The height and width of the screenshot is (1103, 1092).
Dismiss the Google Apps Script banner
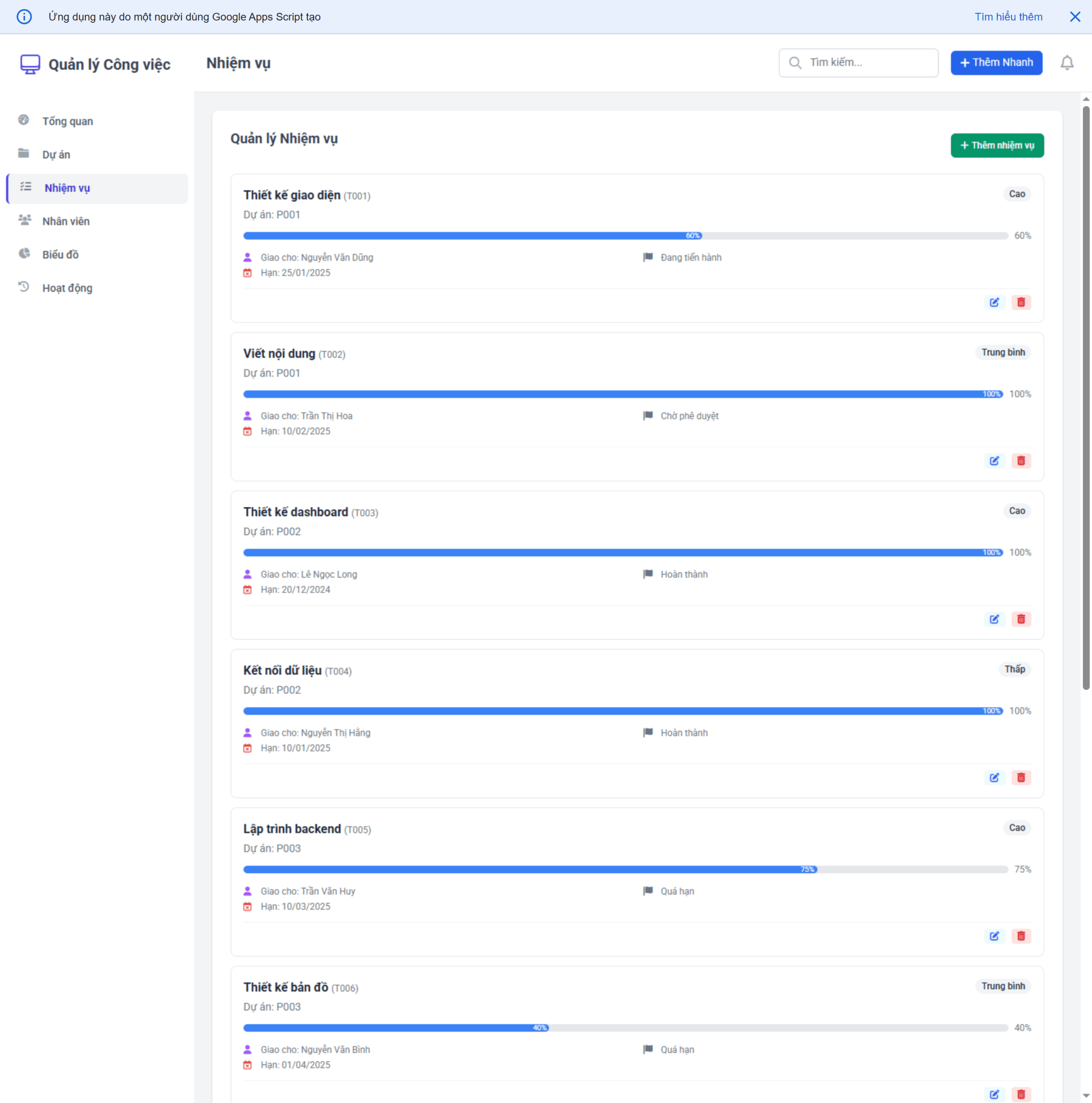pos(1076,16)
